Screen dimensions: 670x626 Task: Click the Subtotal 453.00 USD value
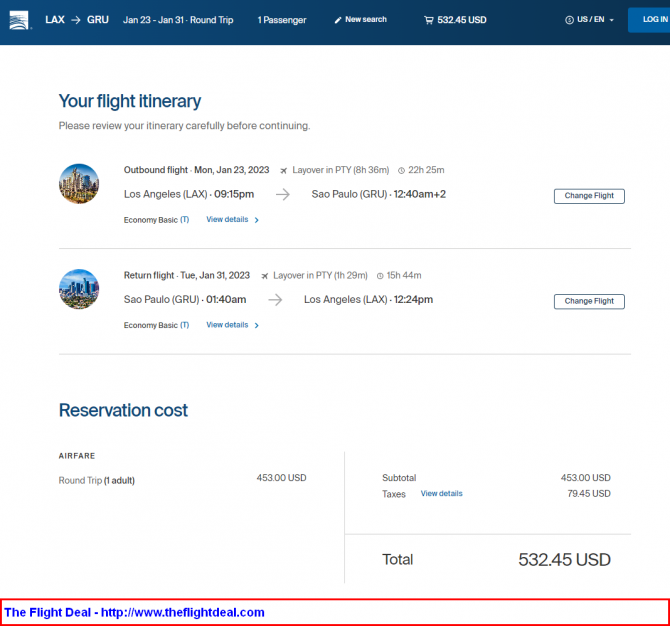click(x=585, y=478)
